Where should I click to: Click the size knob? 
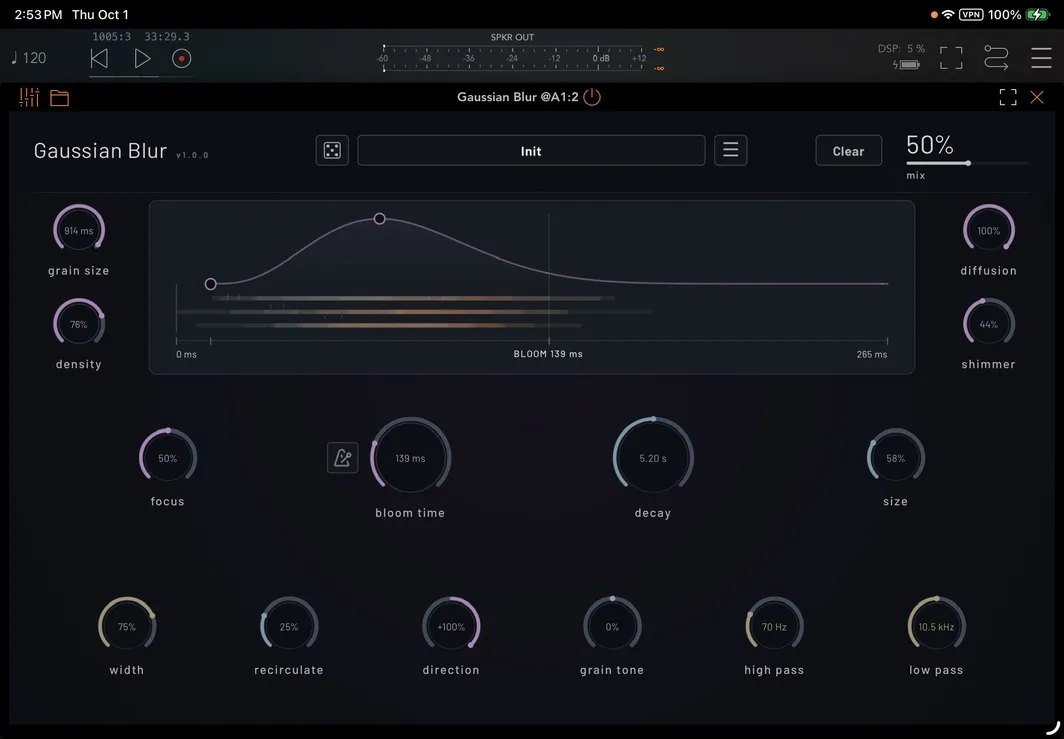(896, 458)
